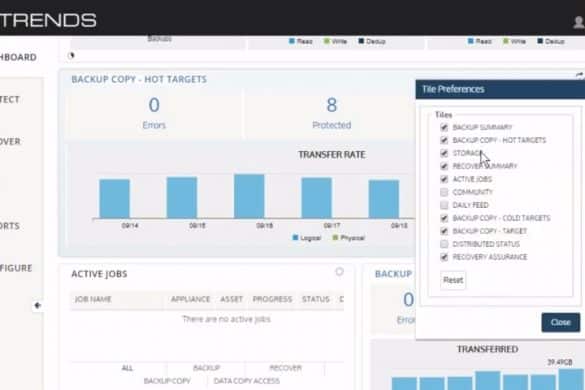Sort by the Status column header
Viewport: 585px width, 390px height.
316,299
